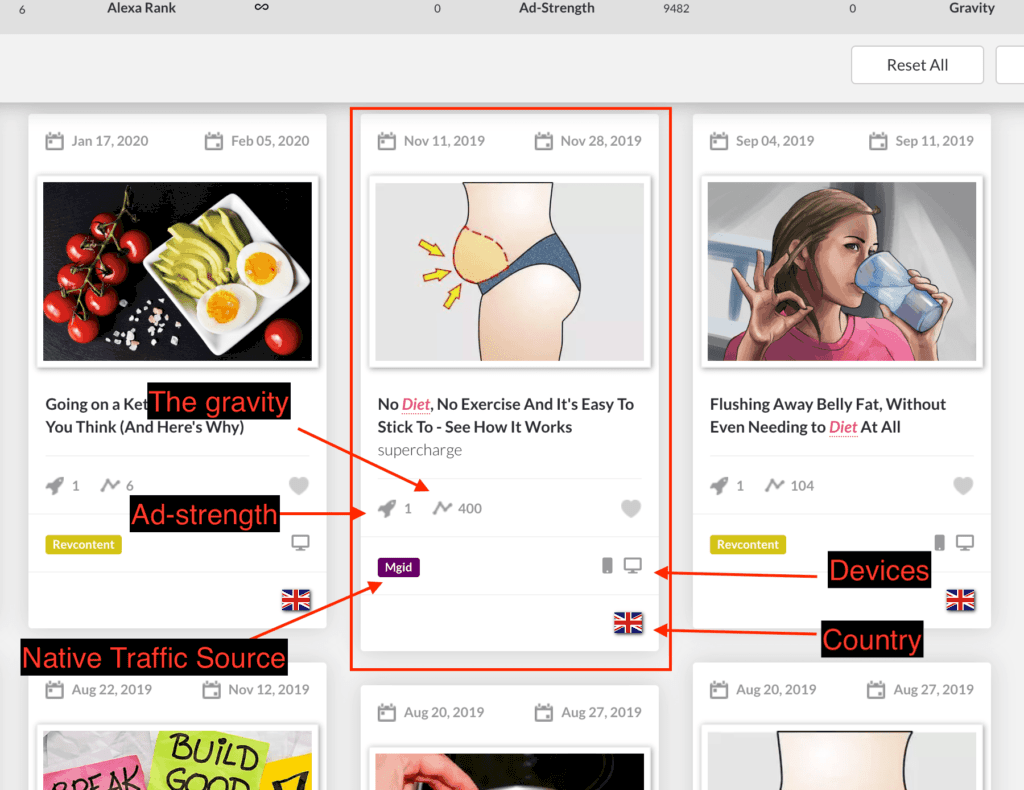Click the Gravity filter label

coord(972,8)
